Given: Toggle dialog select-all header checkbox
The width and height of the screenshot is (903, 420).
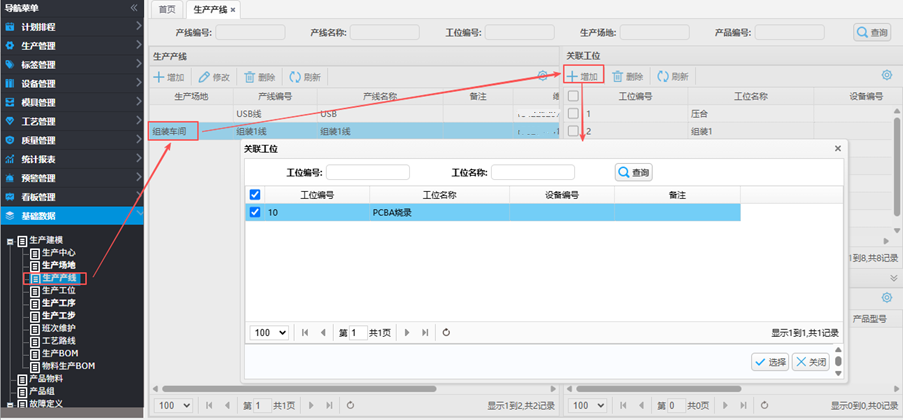Looking at the screenshot, I should [x=255, y=195].
